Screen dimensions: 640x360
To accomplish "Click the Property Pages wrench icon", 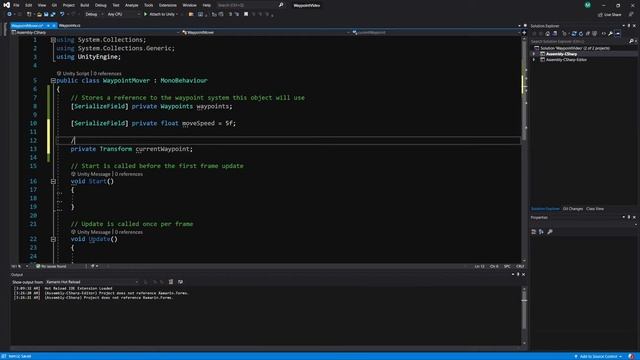I will pyautogui.click(x=550, y=232).
